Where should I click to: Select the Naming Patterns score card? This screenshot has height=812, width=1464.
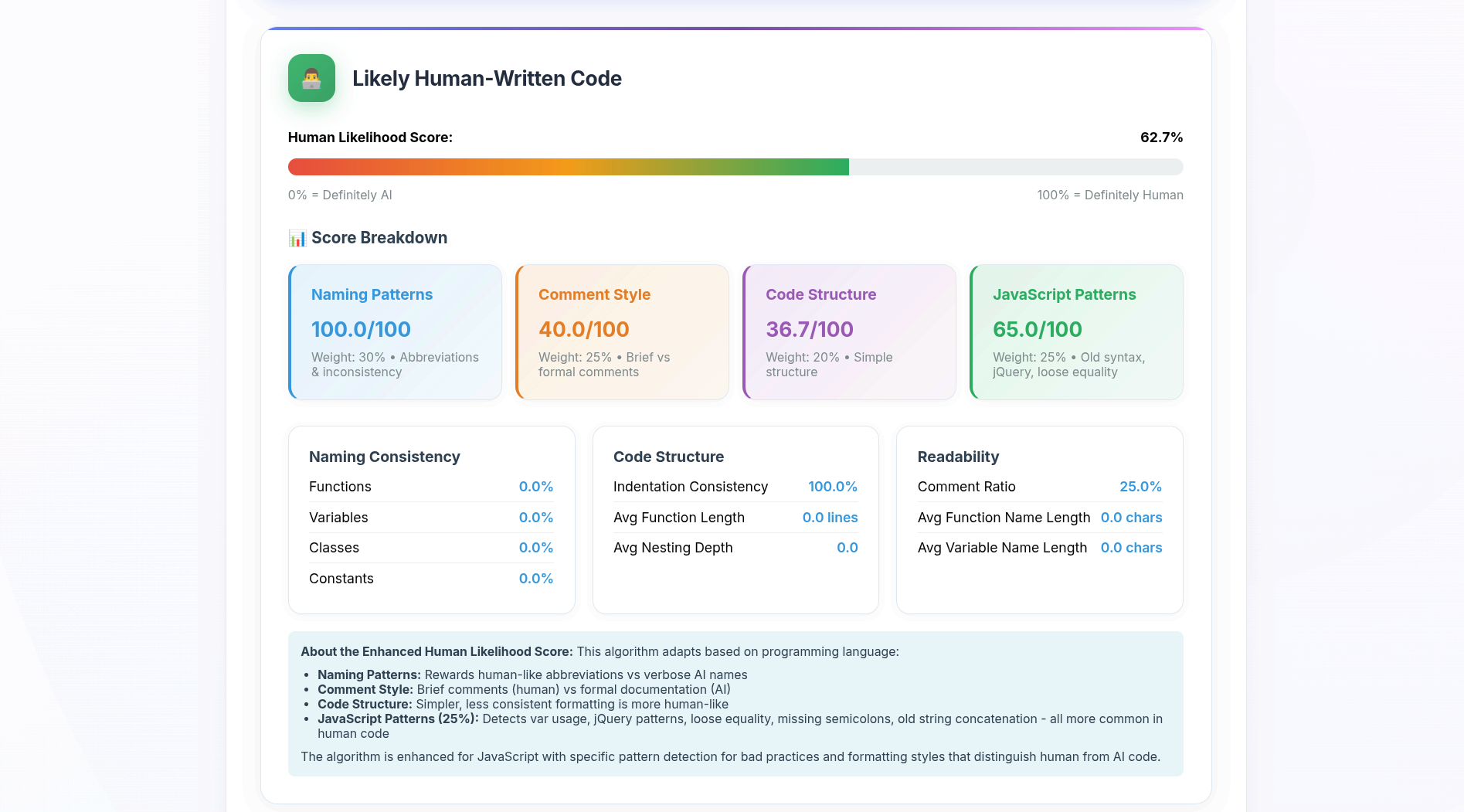(x=395, y=332)
